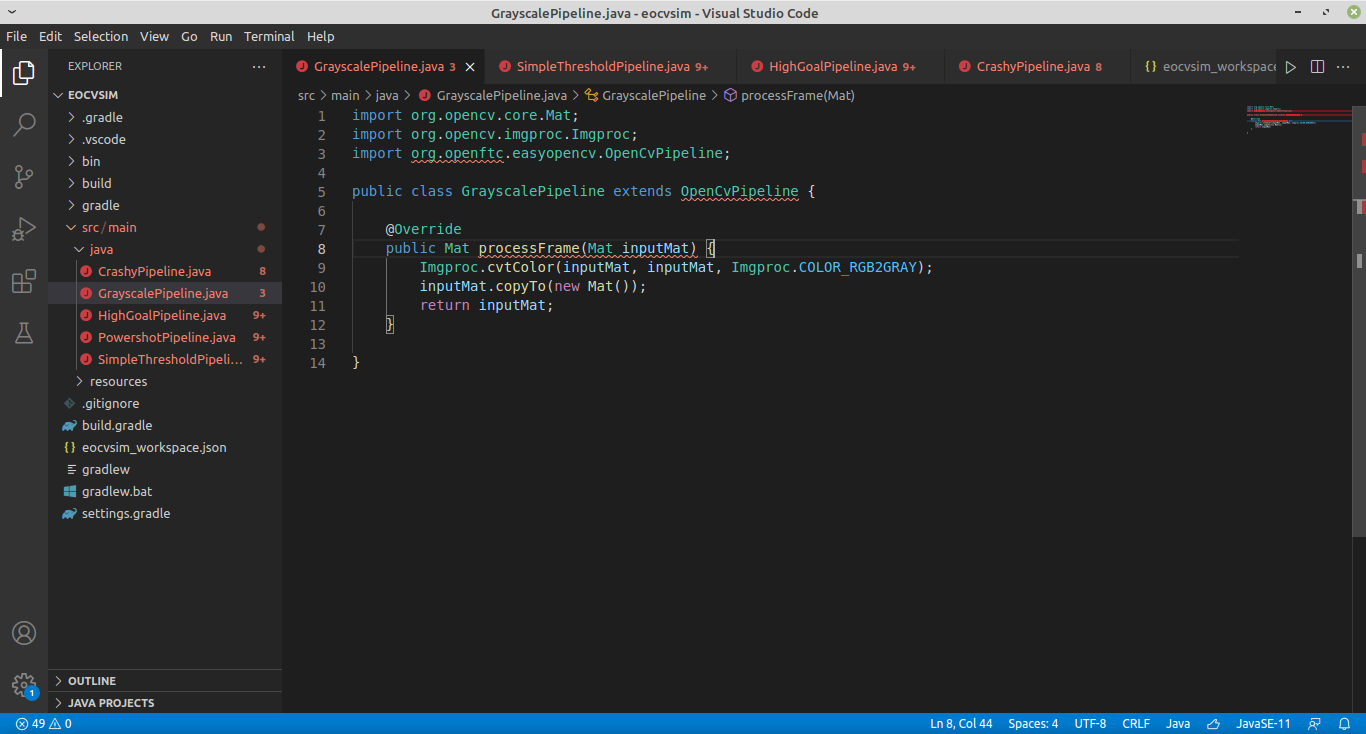Viewport: 1366px width, 734px height.
Task: Collapse the EOCVSIM root folder
Action: click(59, 95)
